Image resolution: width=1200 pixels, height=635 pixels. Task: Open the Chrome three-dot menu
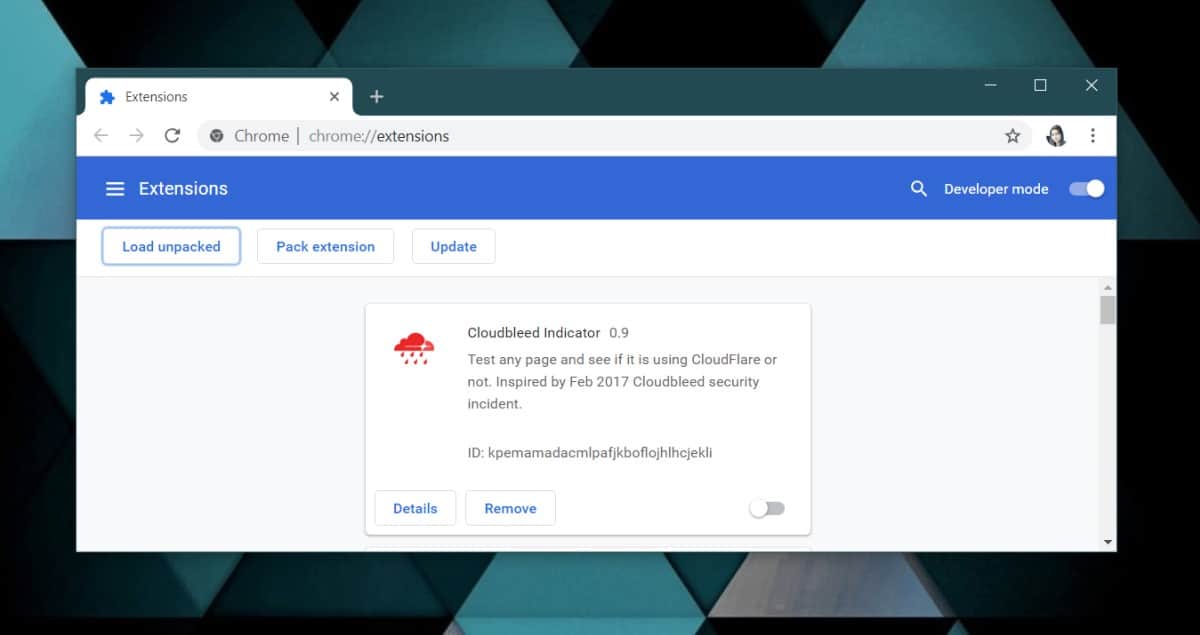(1093, 135)
